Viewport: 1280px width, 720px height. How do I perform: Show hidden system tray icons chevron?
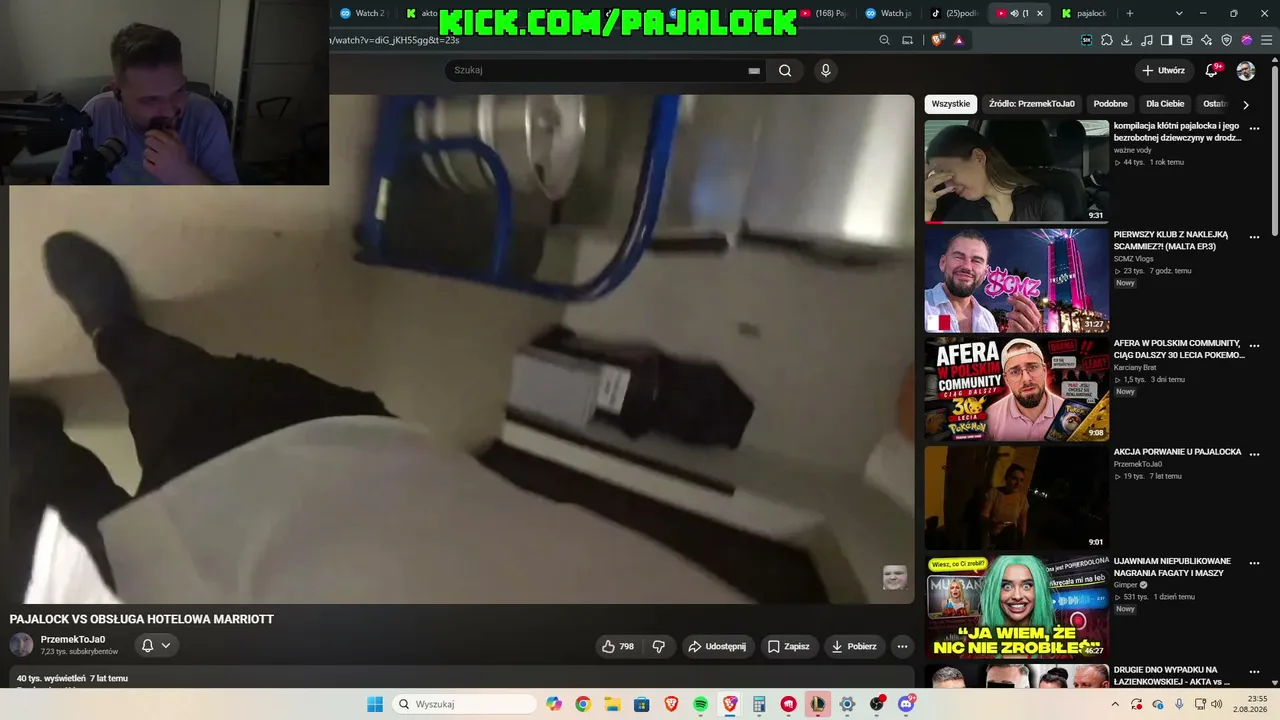tap(1116, 704)
